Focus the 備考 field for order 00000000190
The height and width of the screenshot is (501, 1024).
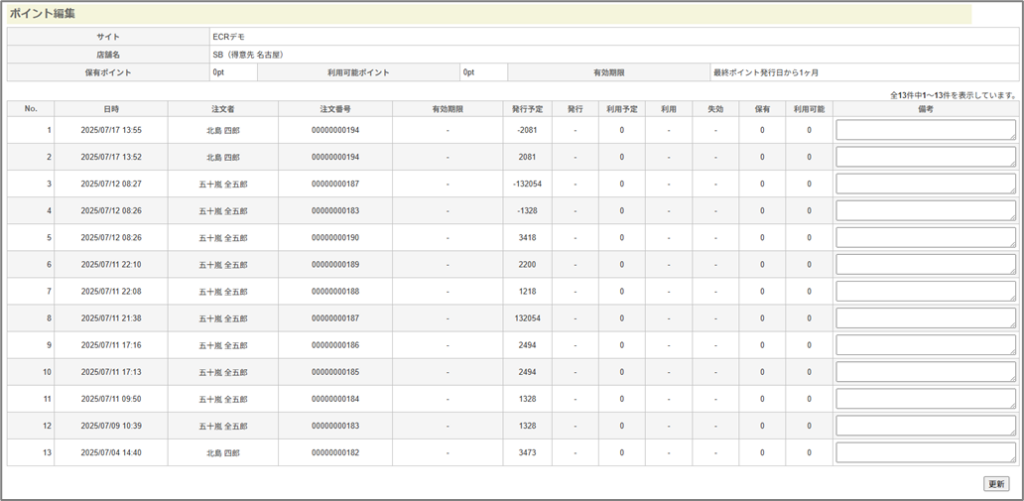pos(925,238)
